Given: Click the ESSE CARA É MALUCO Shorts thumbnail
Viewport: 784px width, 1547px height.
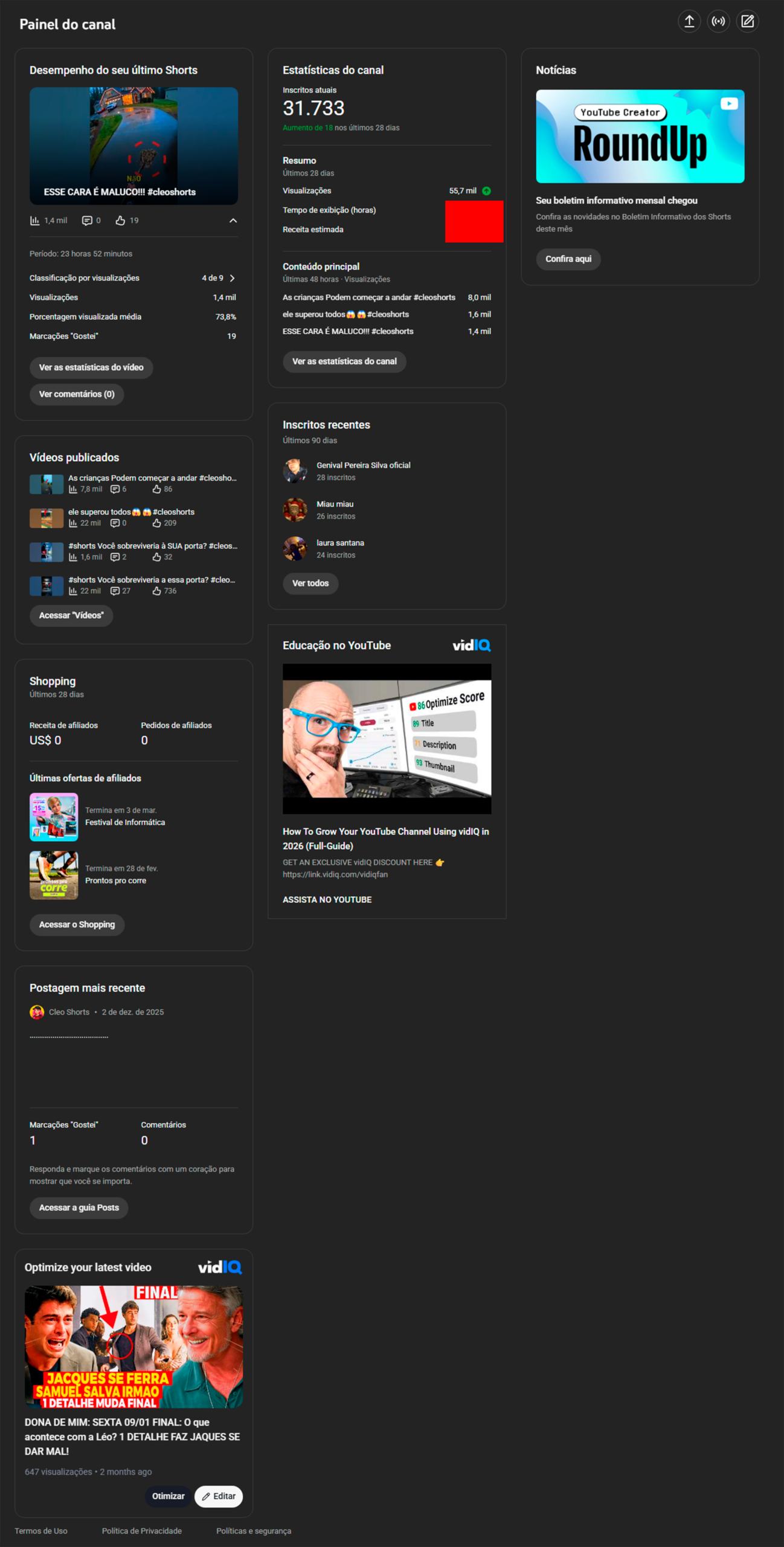Looking at the screenshot, I should (133, 146).
